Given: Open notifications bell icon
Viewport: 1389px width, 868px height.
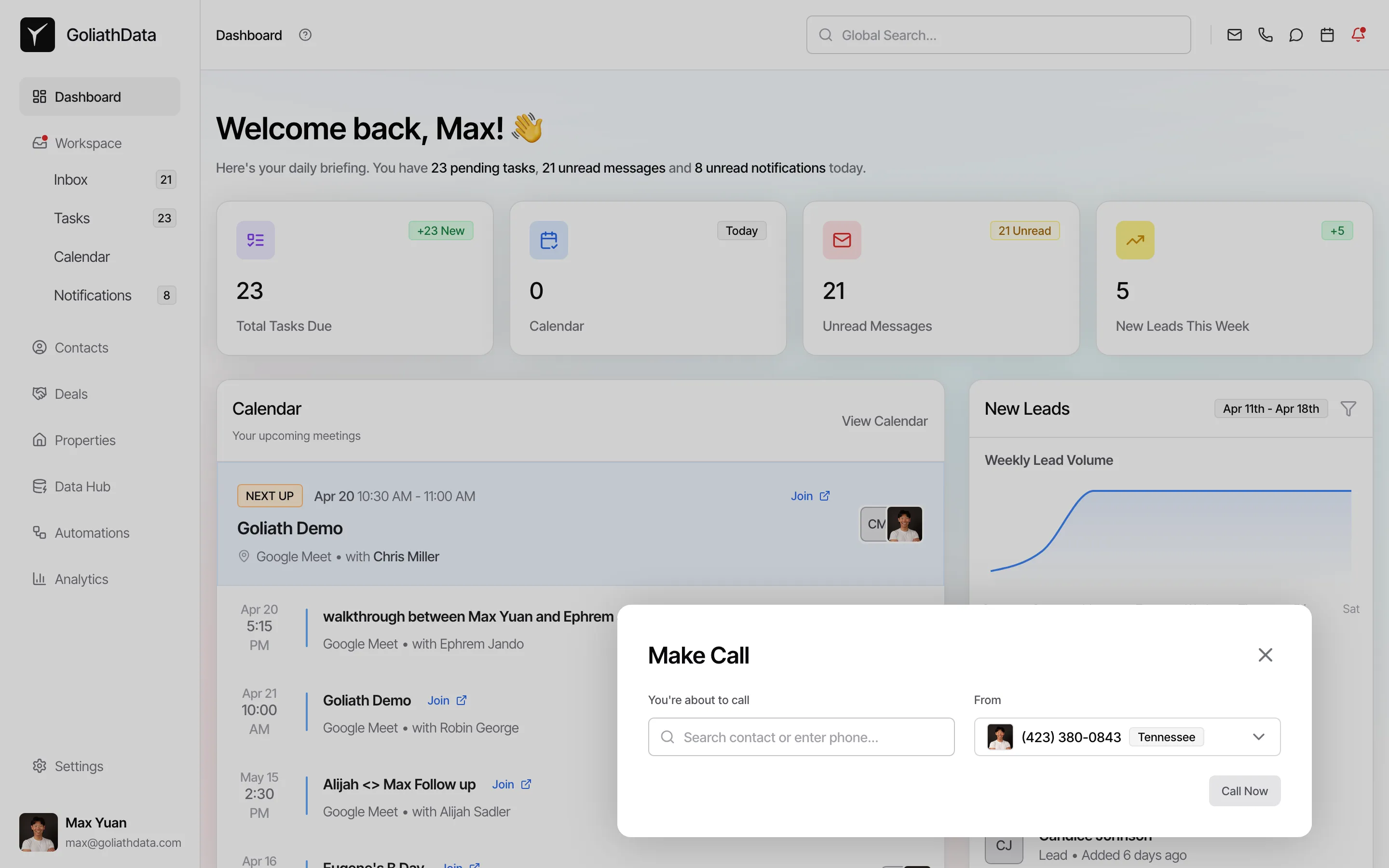Looking at the screenshot, I should (x=1358, y=35).
